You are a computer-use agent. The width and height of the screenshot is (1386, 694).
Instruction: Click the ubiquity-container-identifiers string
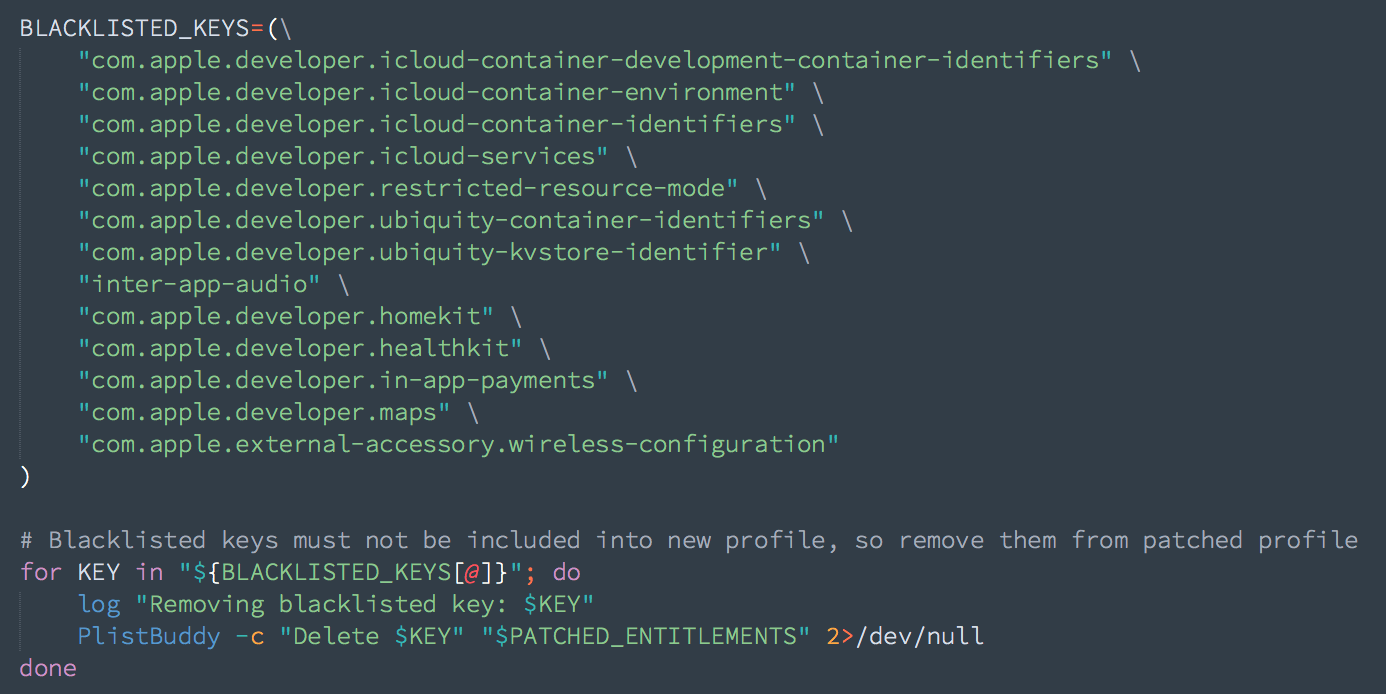point(451,220)
